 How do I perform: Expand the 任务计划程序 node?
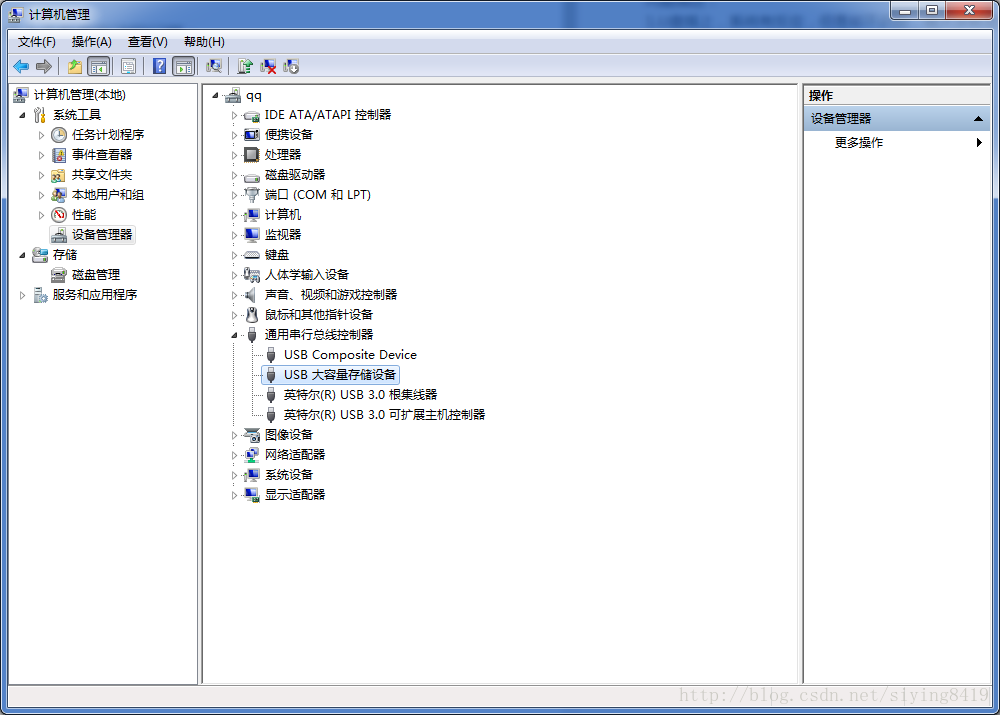click(x=41, y=135)
